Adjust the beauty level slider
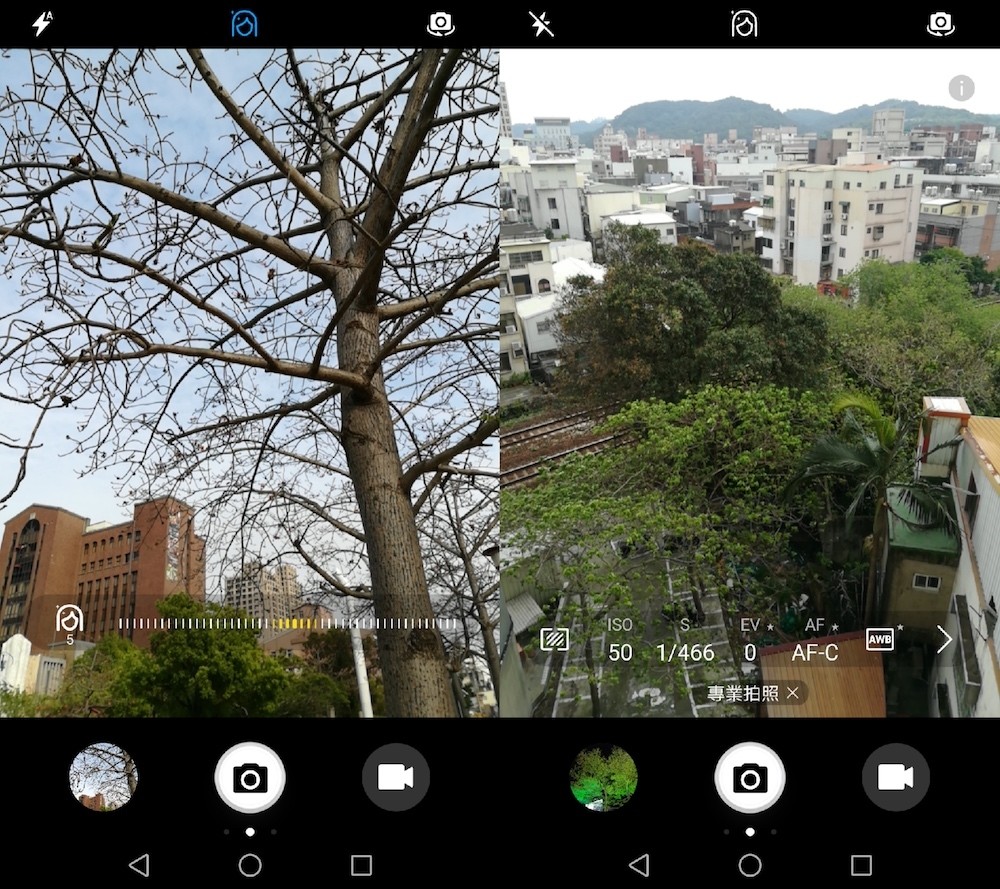Viewport: 1000px width, 889px height. (x=288, y=624)
